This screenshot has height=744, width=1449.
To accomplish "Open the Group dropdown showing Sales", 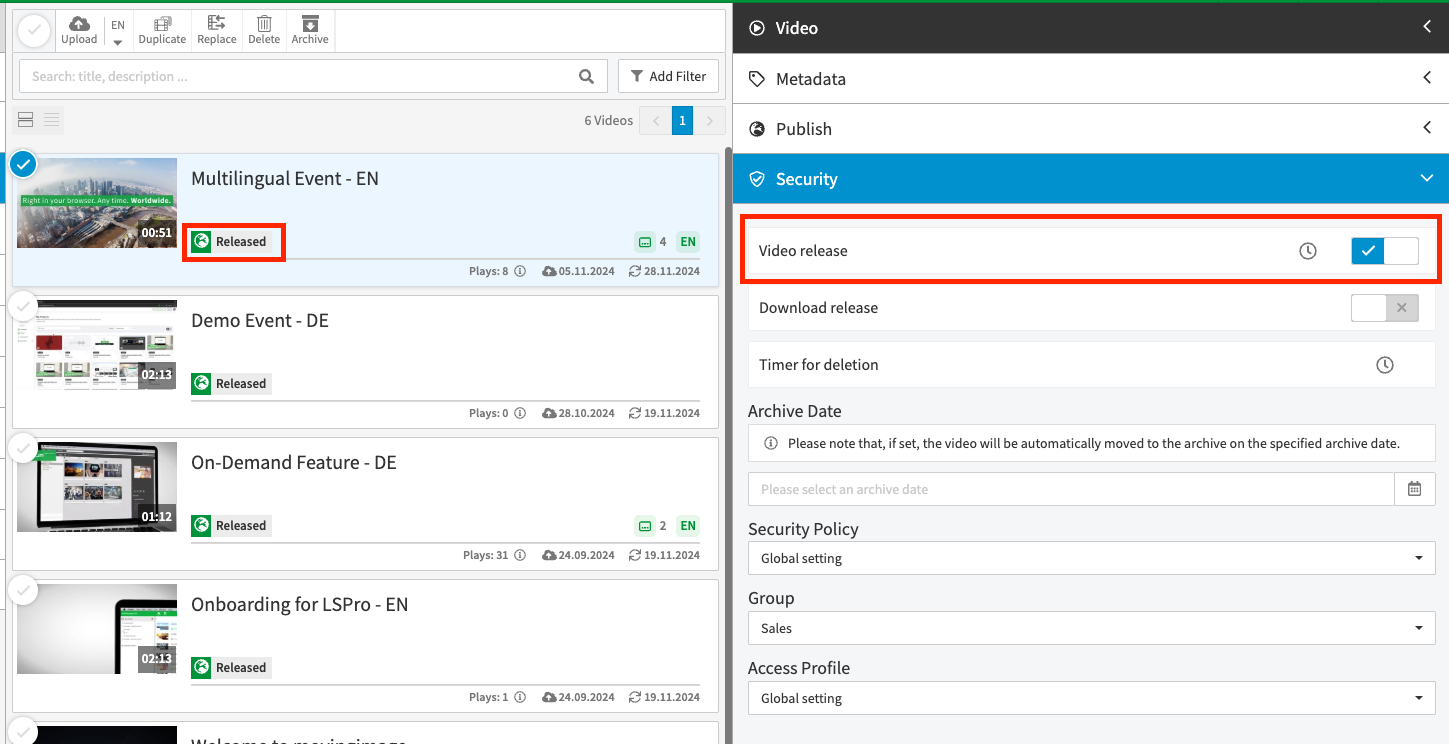I will (1092, 628).
